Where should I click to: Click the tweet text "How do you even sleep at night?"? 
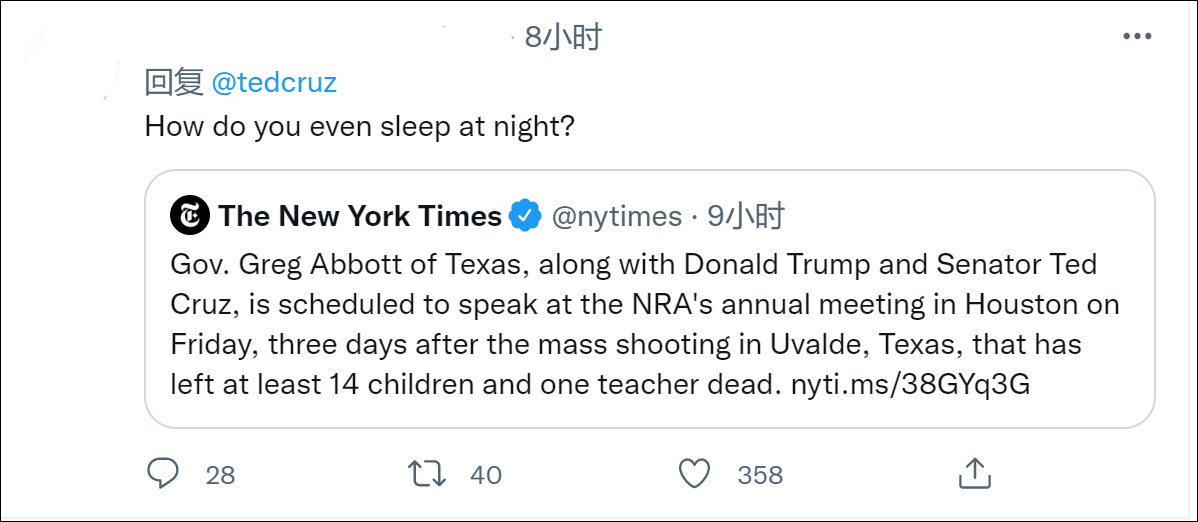point(360,127)
